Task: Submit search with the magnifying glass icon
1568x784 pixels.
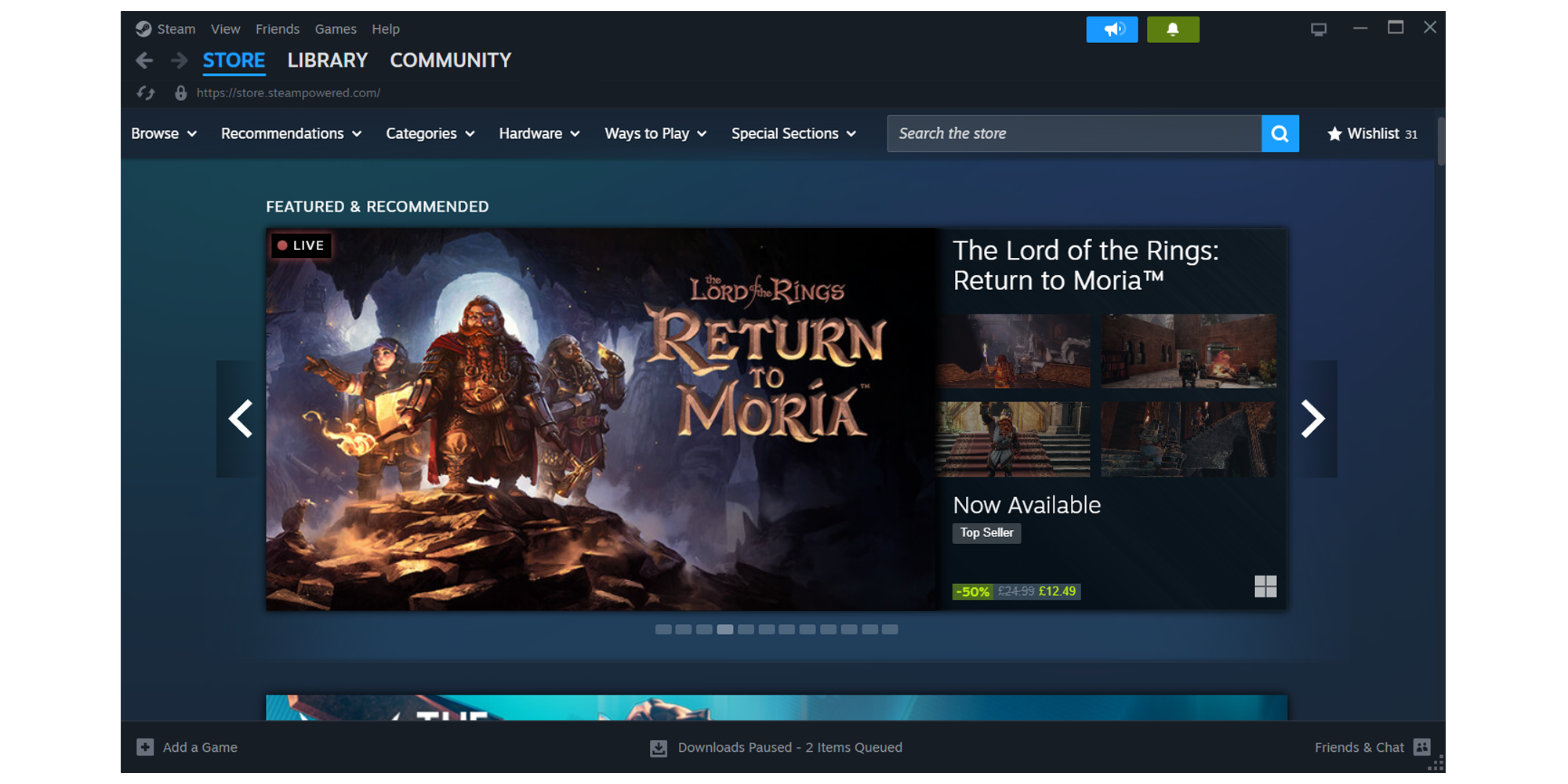Action: click(1280, 133)
